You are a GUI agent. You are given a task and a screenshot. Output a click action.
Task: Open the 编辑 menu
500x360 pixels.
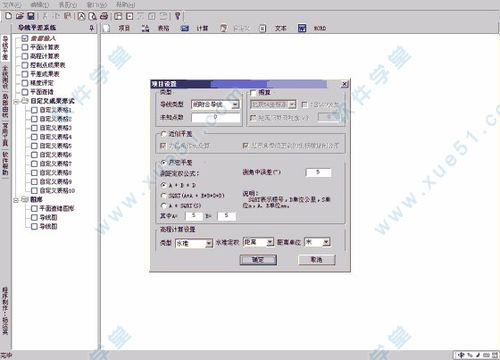(x=40, y=5)
